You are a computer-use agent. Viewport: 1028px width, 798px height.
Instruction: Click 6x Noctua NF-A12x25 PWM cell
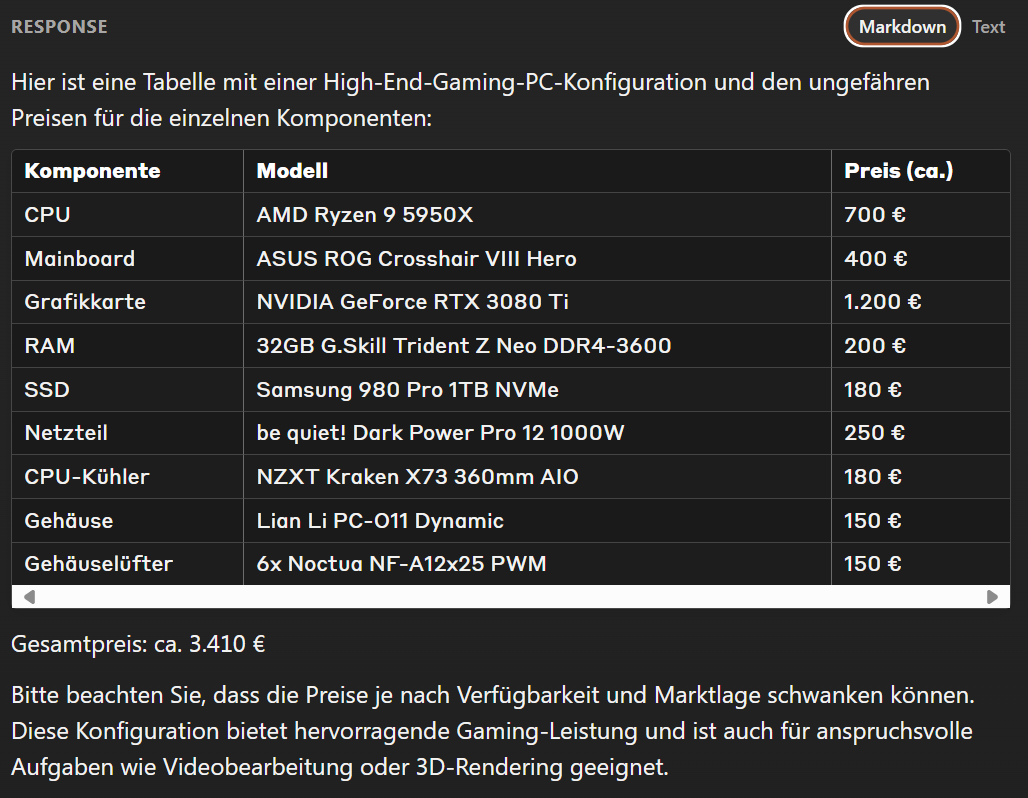pos(537,564)
